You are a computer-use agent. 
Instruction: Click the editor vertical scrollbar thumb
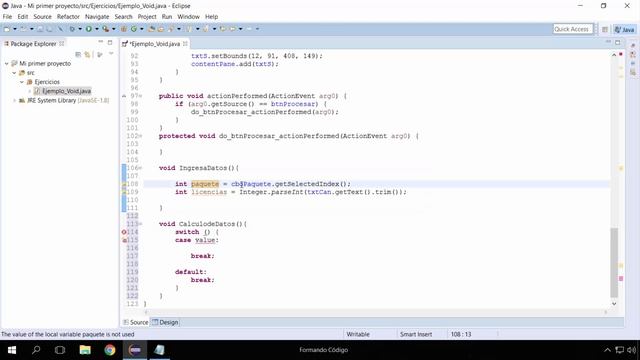[614, 262]
